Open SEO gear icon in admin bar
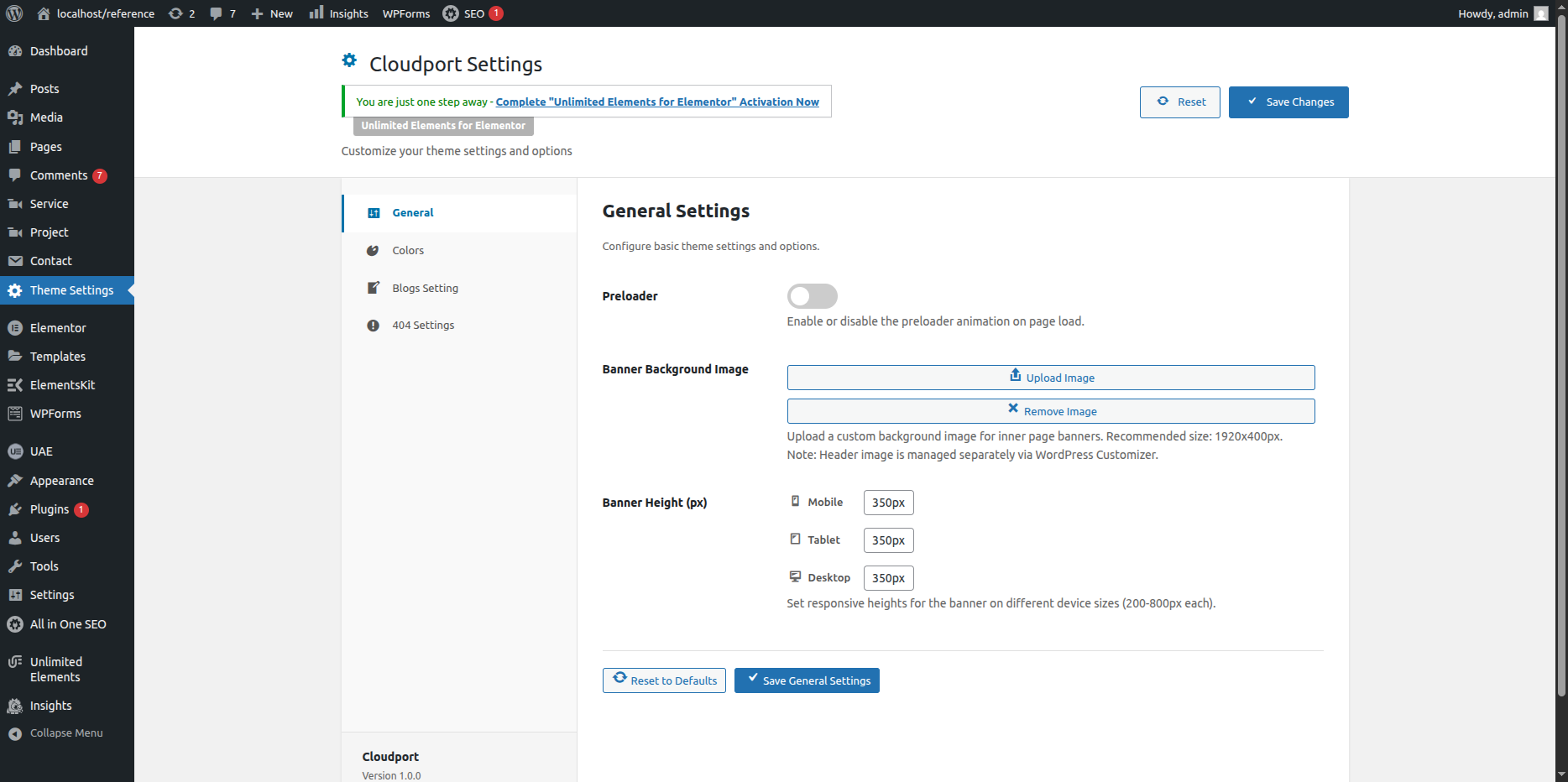This screenshot has width=1568, height=782. 451,13
